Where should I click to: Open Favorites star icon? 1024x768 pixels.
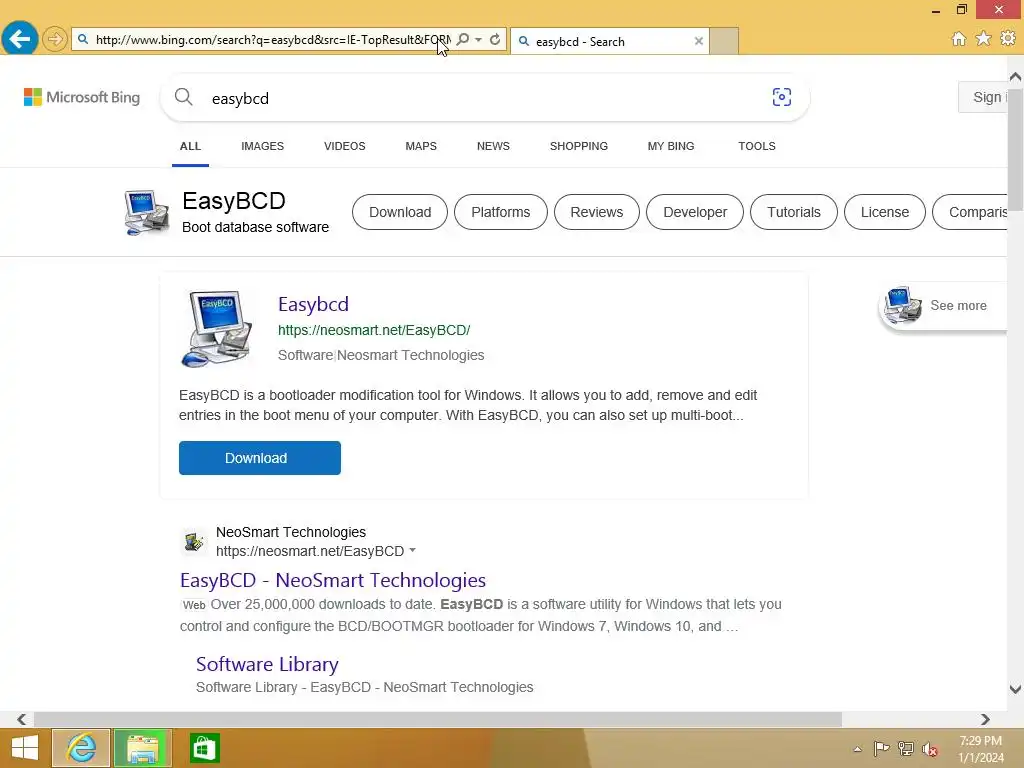pyautogui.click(x=983, y=39)
